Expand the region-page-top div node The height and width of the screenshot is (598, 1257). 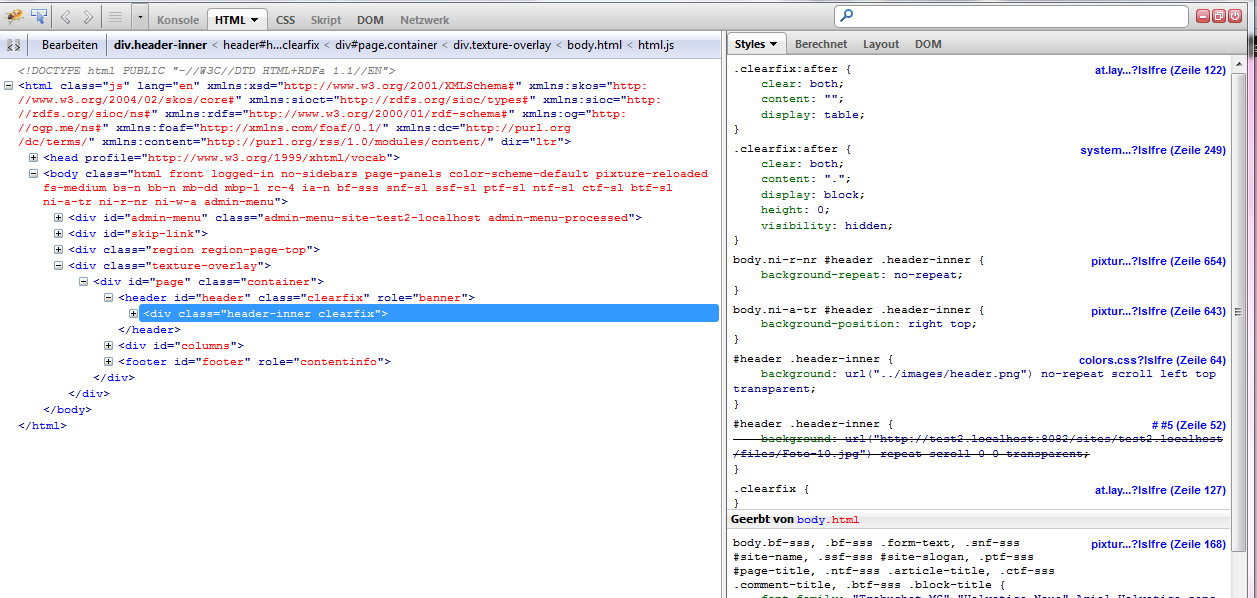coord(59,250)
